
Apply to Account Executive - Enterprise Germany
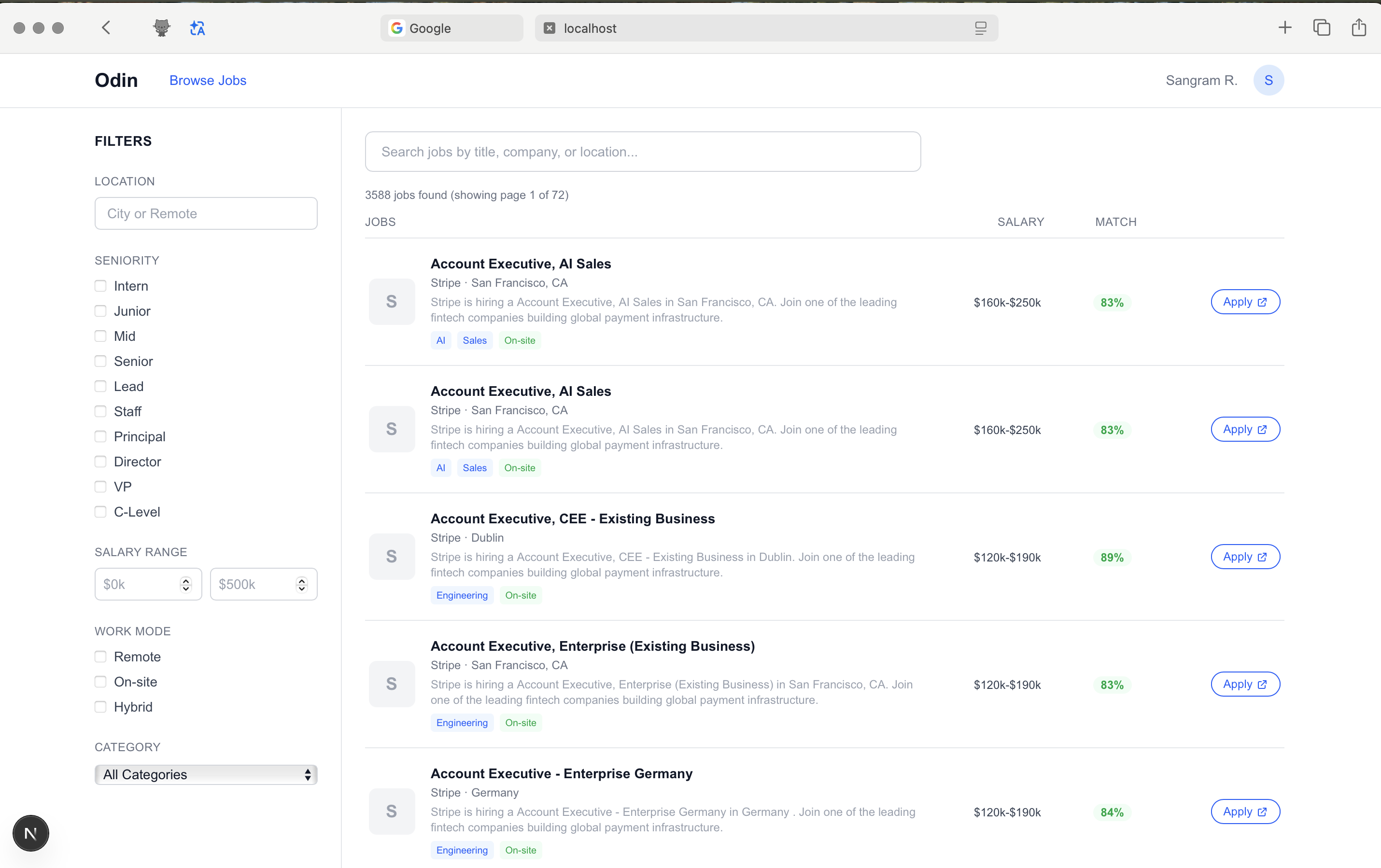(1245, 812)
